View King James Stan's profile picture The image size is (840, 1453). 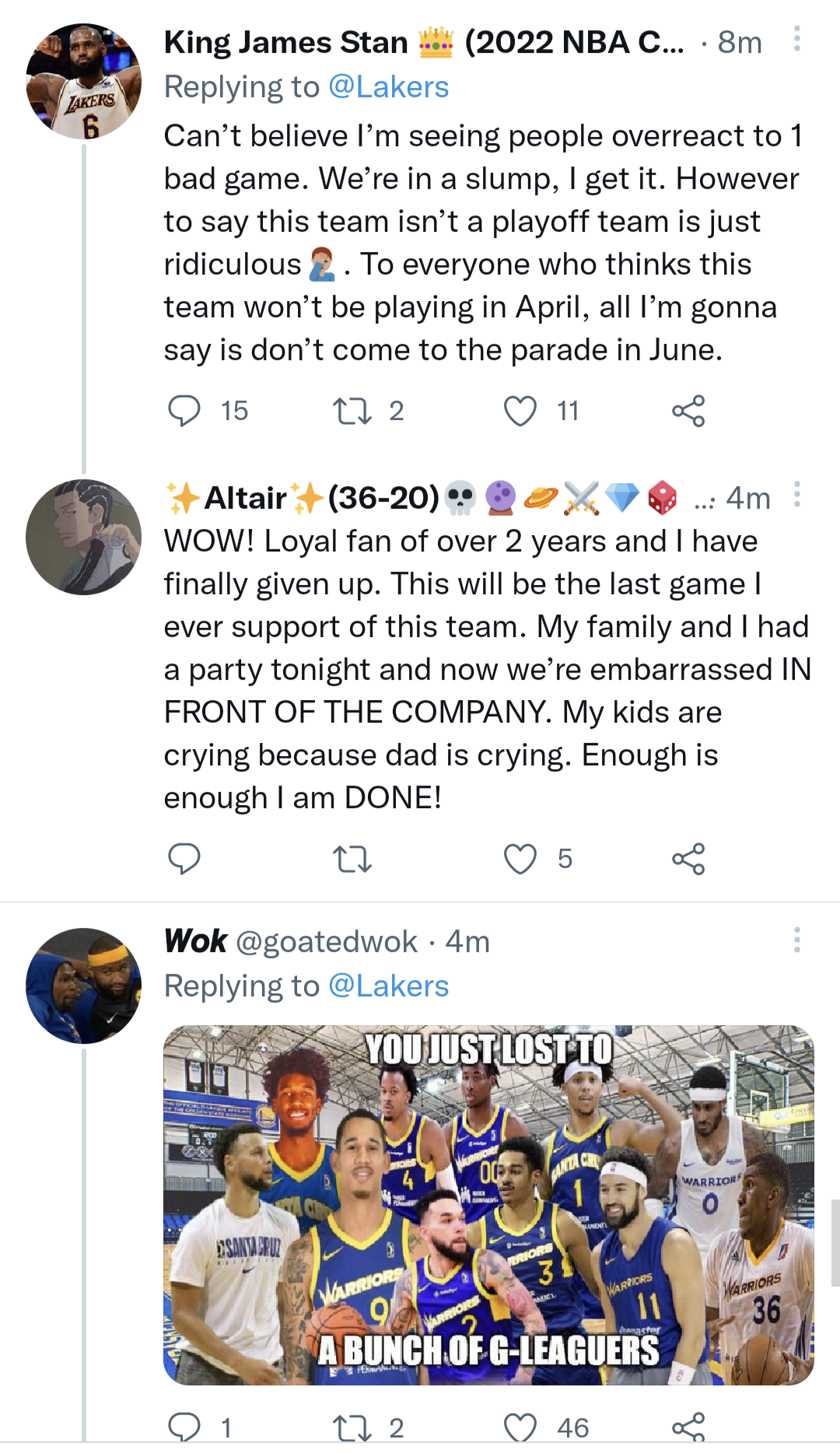point(84,82)
